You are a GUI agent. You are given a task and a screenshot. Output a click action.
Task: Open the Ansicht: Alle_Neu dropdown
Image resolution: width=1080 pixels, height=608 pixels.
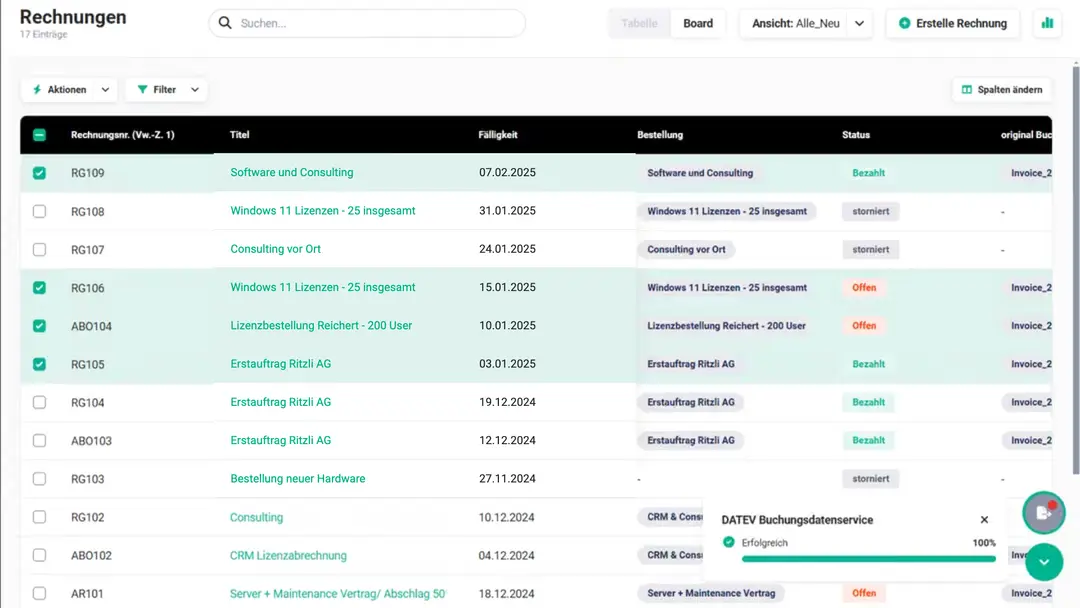click(x=806, y=23)
